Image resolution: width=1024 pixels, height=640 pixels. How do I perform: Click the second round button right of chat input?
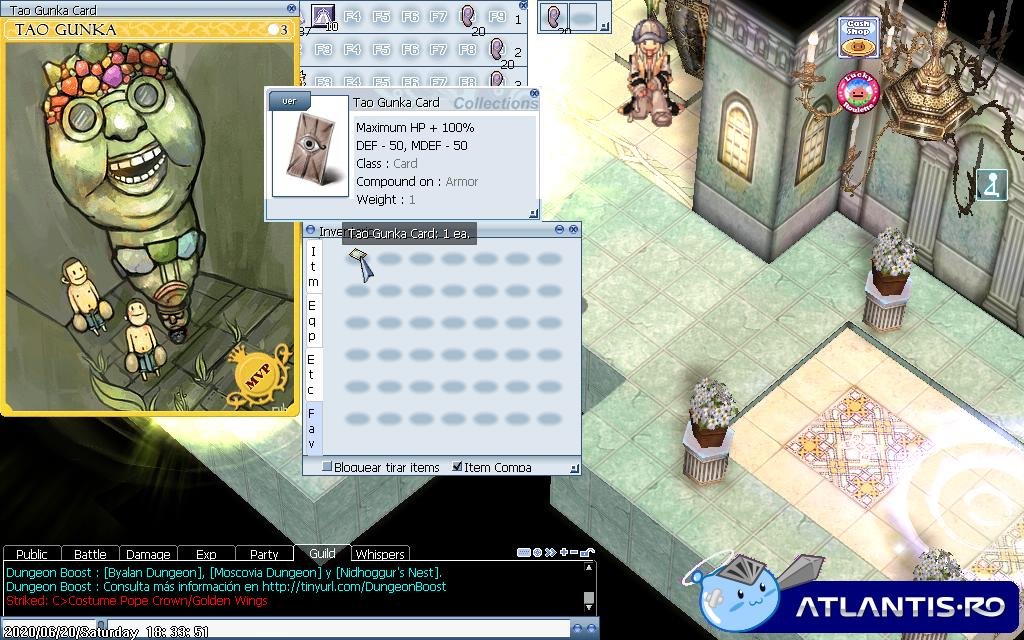(x=591, y=629)
